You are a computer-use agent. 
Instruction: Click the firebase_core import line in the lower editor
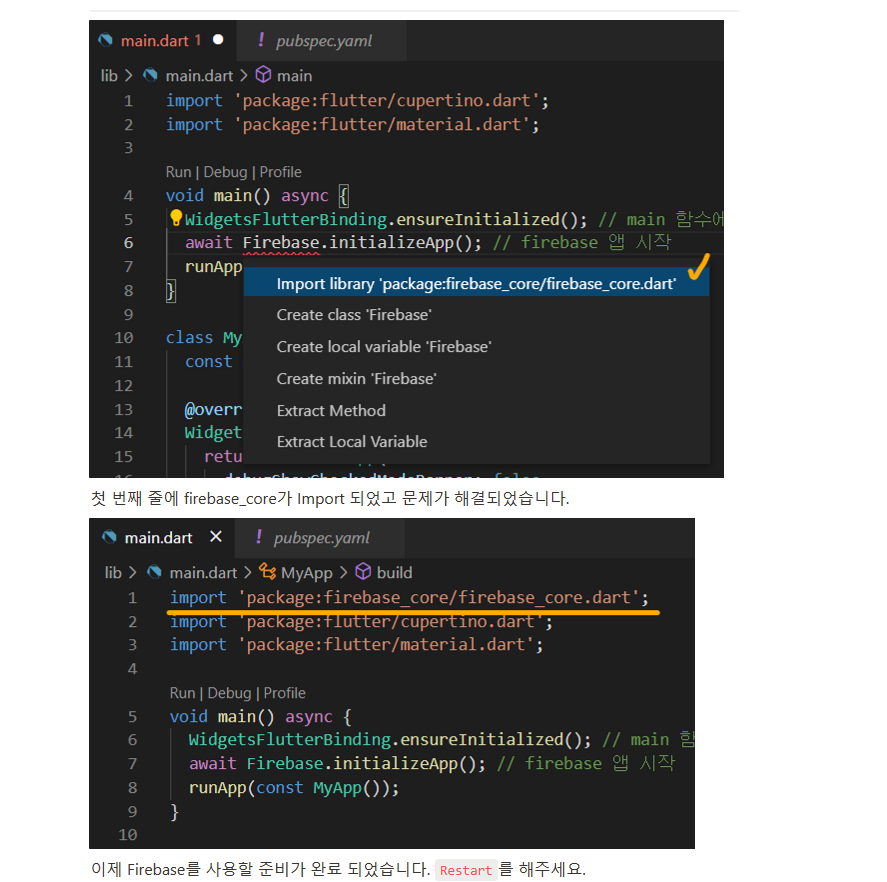[409, 597]
